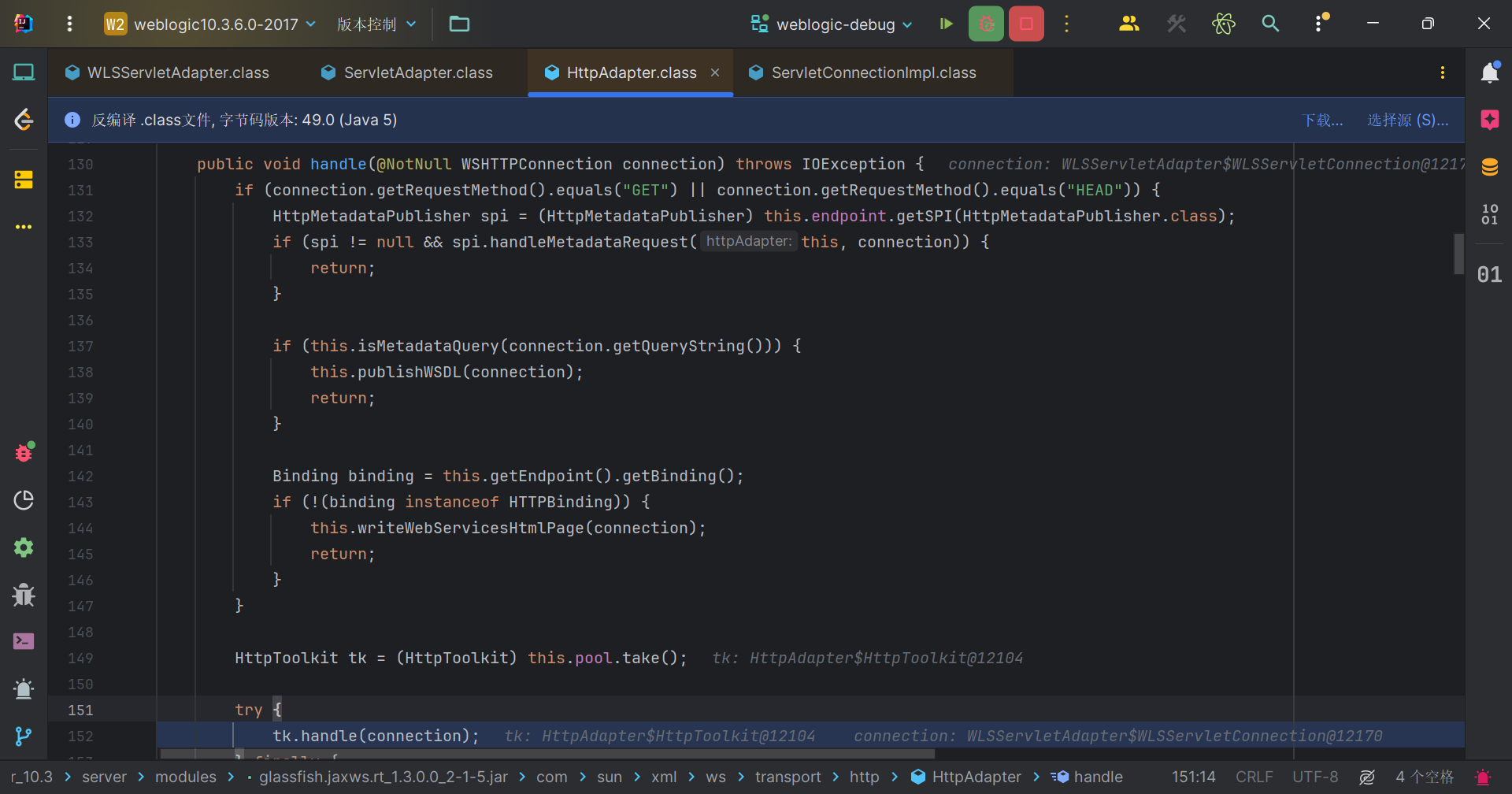Open the Terminal tool window

point(24,641)
